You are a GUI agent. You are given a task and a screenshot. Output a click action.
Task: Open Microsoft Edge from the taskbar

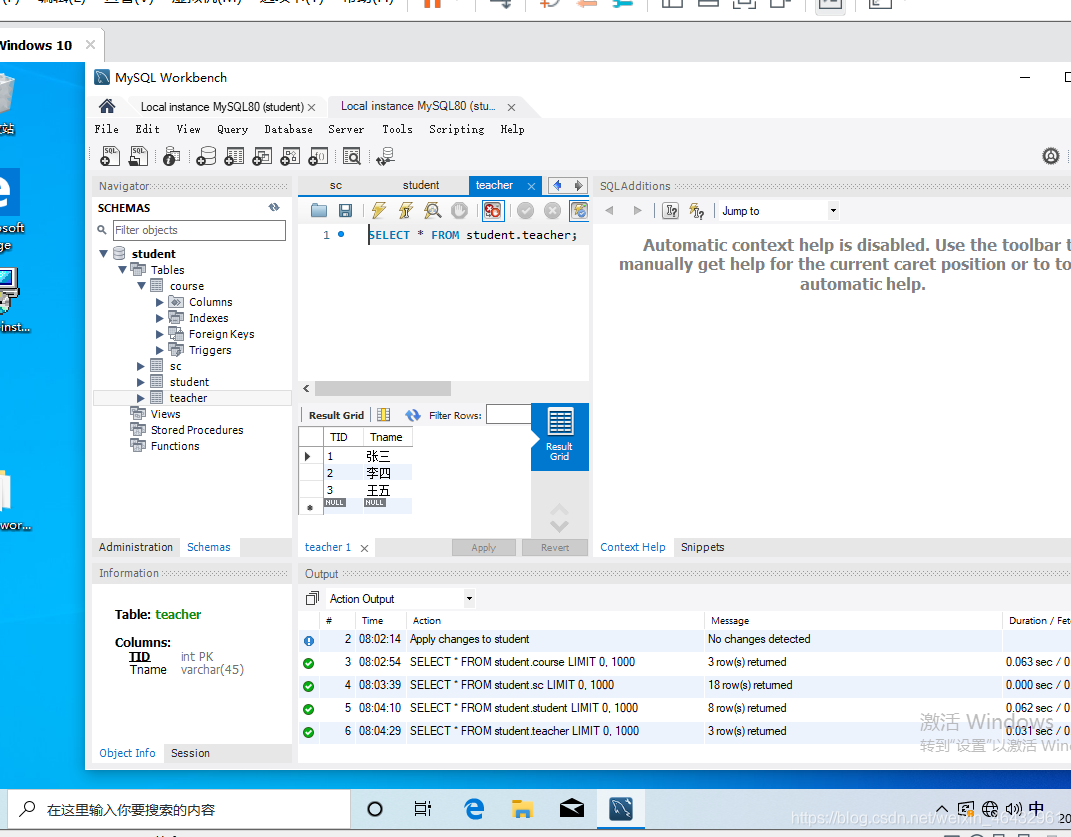473,809
